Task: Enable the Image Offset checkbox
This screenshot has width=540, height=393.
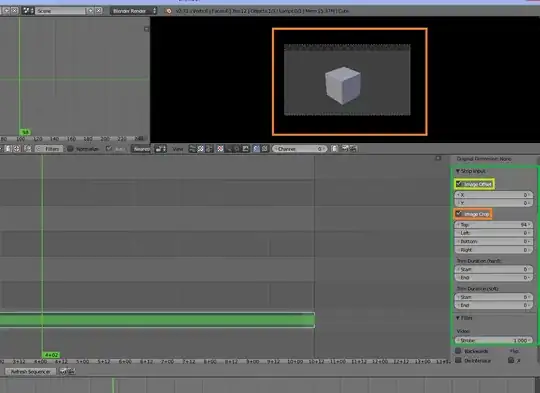Action: point(459,184)
